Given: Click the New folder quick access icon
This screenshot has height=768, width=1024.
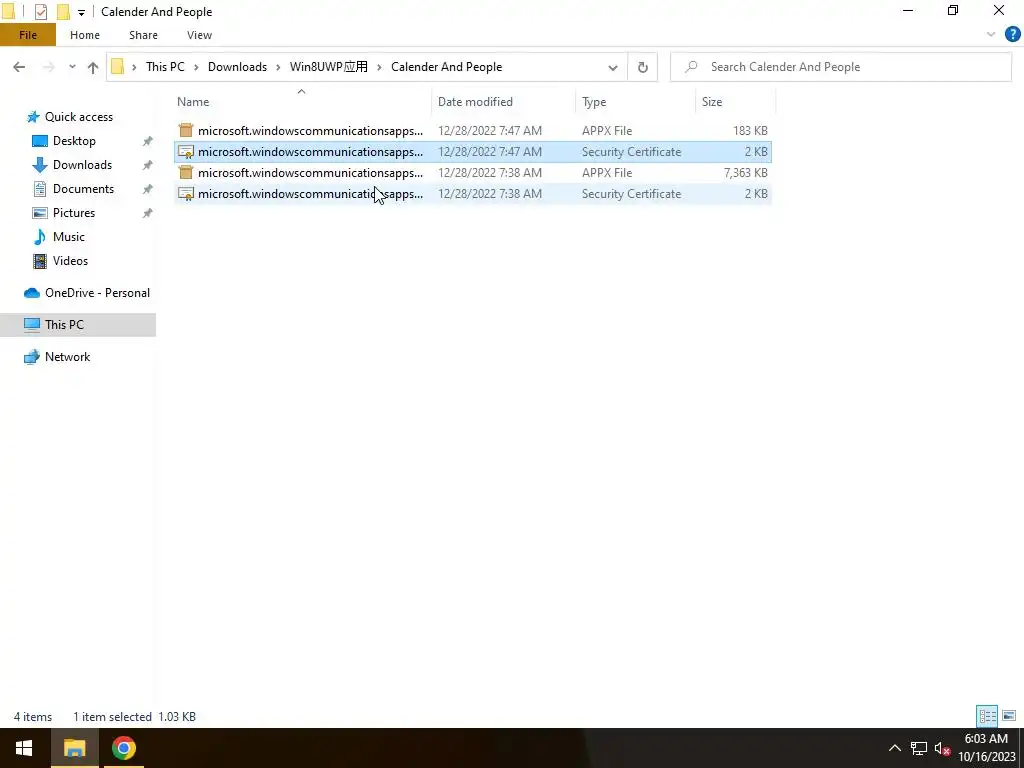Looking at the screenshot, I should click(63, 12).
